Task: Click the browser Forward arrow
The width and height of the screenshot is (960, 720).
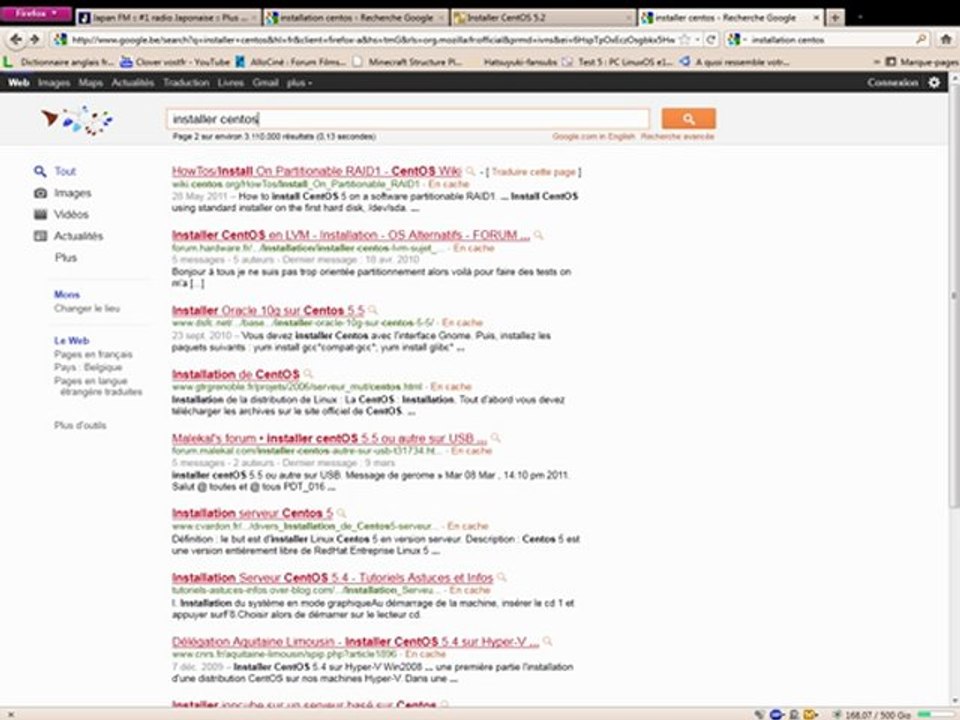Action: point(35,40)
